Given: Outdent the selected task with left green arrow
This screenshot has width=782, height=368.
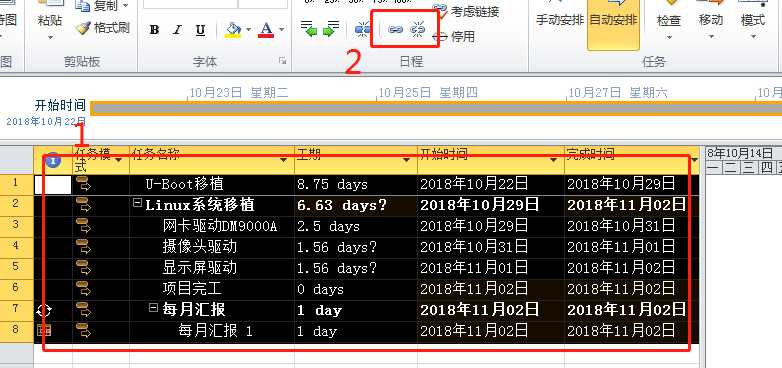Looking at the screenshot, I should coord(309,29).
